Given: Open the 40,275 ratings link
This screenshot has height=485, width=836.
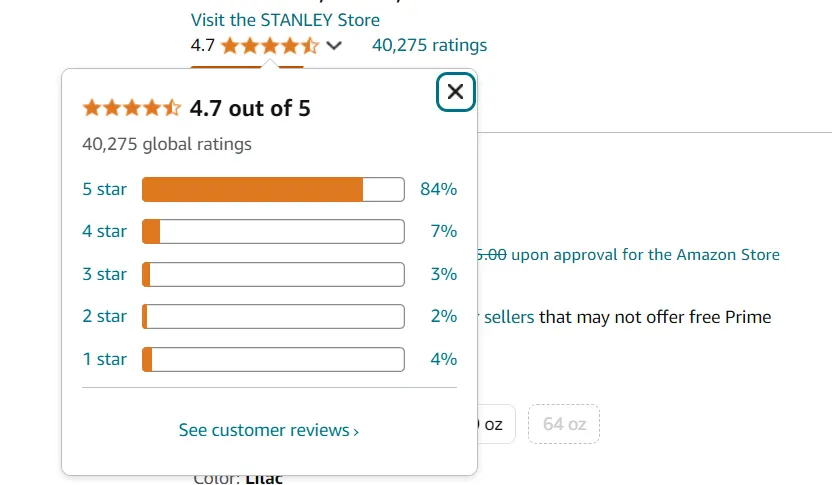Looking at the screenshot, I should [x=429, y=45].
